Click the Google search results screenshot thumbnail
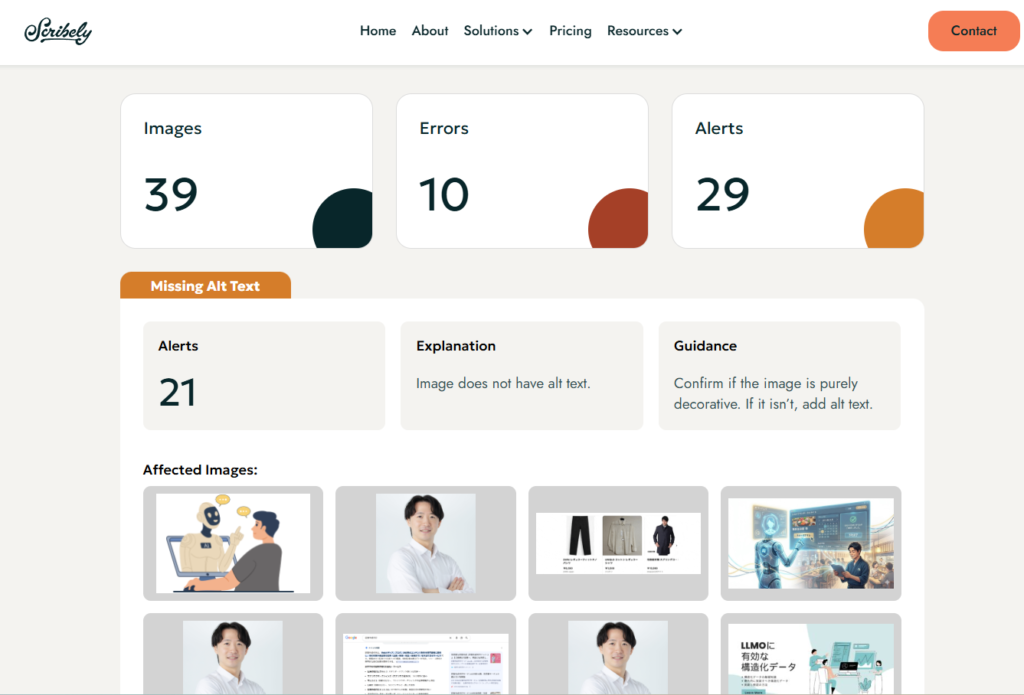Image resolution: width=1024 pixels, height=695 pixels. [x=425, y=655]
